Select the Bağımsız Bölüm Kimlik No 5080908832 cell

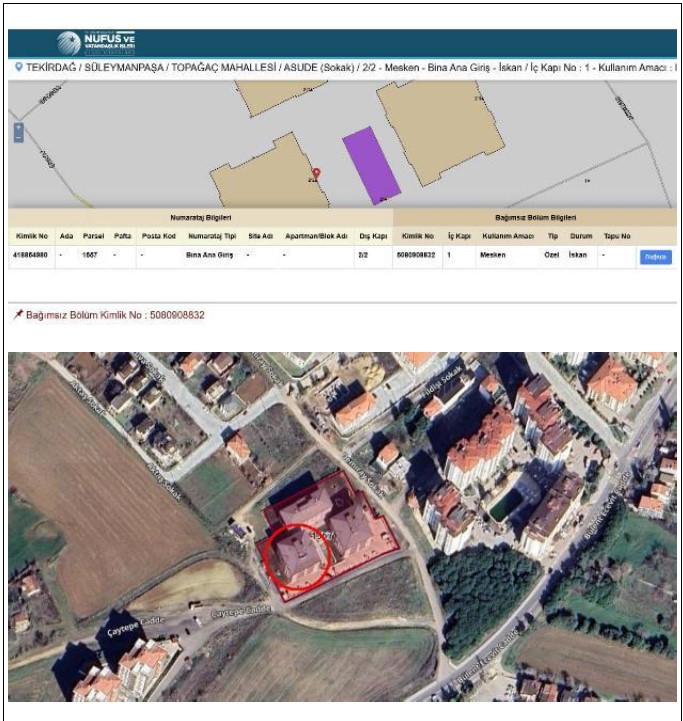417,256
